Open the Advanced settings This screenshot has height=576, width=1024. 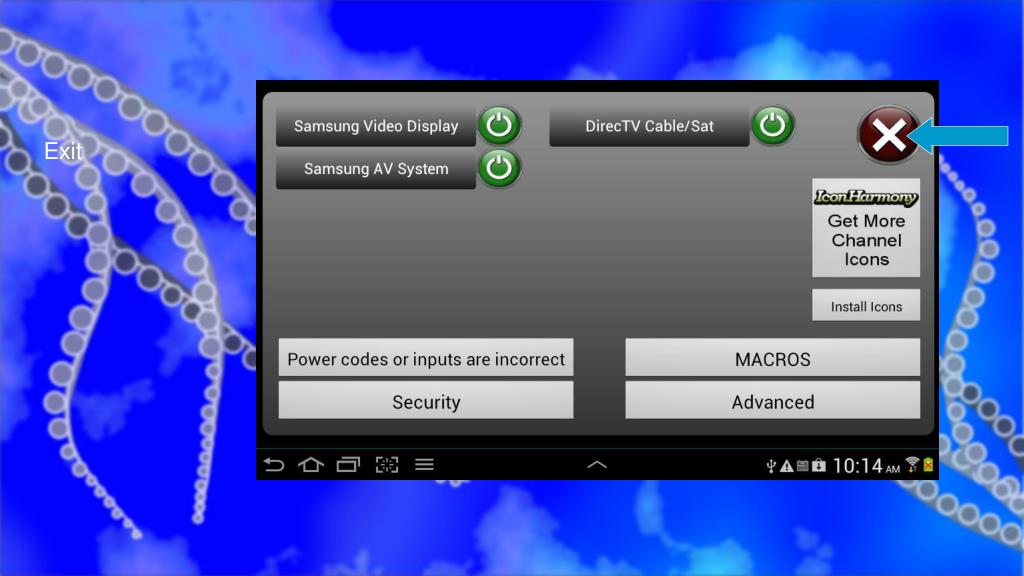(x=772, y=402)
